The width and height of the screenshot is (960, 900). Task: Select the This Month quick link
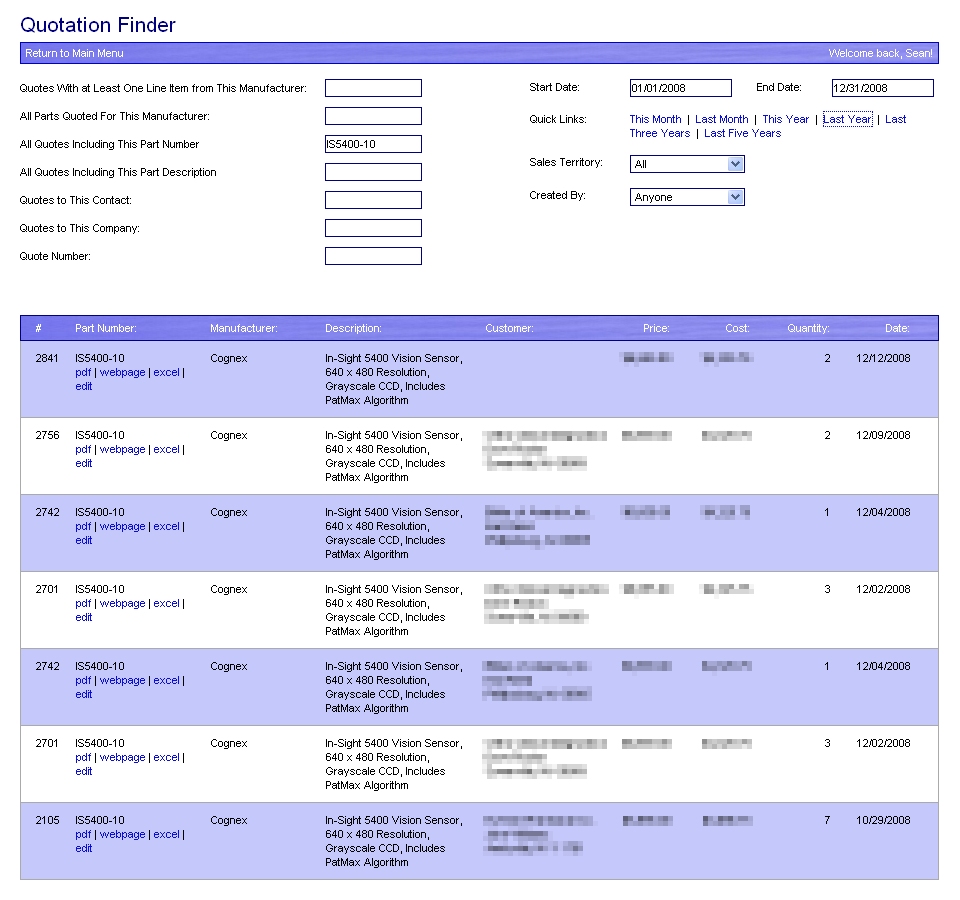click(655, 119)
